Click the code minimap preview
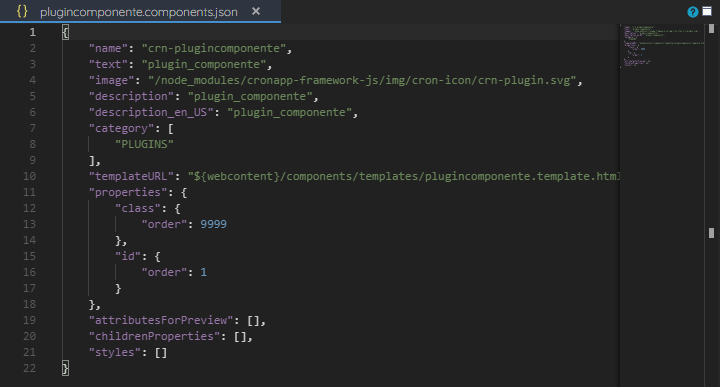 (x=662, y=46)
